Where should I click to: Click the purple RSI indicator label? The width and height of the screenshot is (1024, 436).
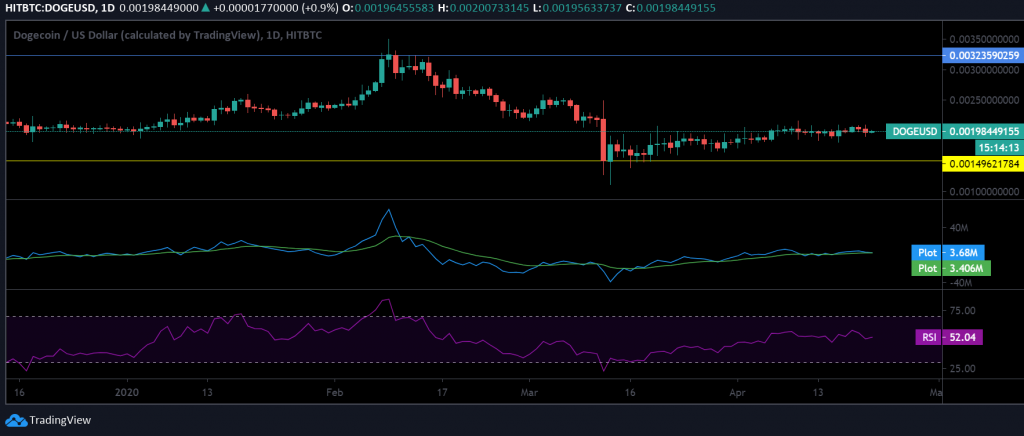point(929,337)
